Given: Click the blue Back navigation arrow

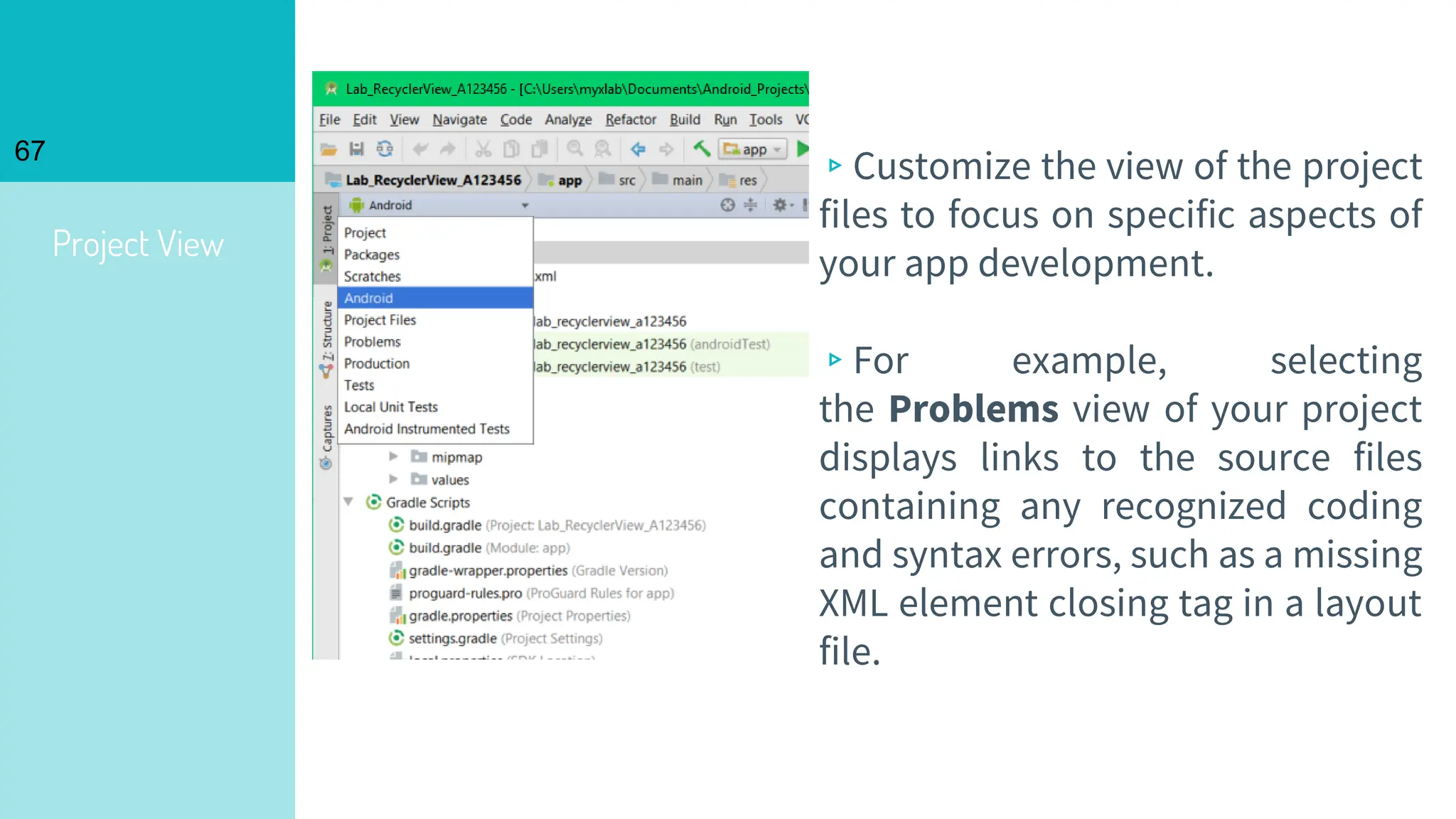Looking at the screenshot, I should pos(638,149).
